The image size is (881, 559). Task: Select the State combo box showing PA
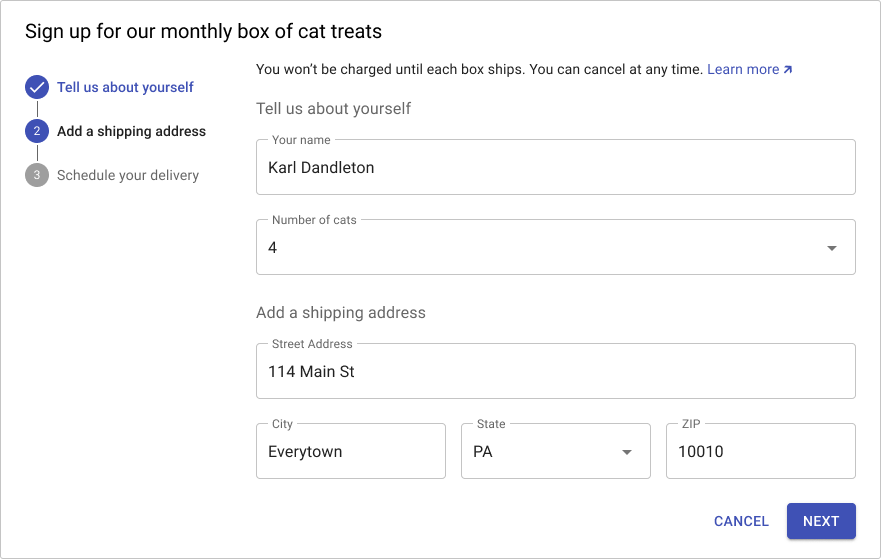coord(556,451)
